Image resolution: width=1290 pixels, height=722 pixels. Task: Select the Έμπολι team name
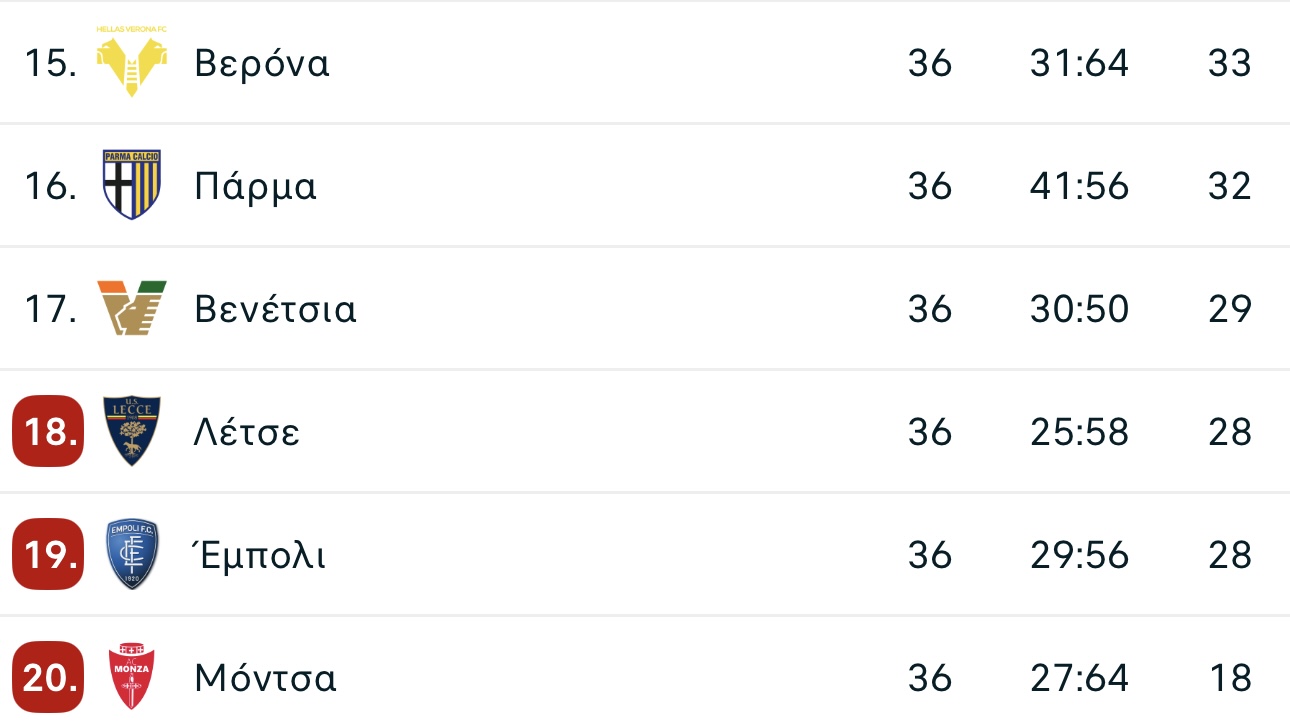point(260,555)
